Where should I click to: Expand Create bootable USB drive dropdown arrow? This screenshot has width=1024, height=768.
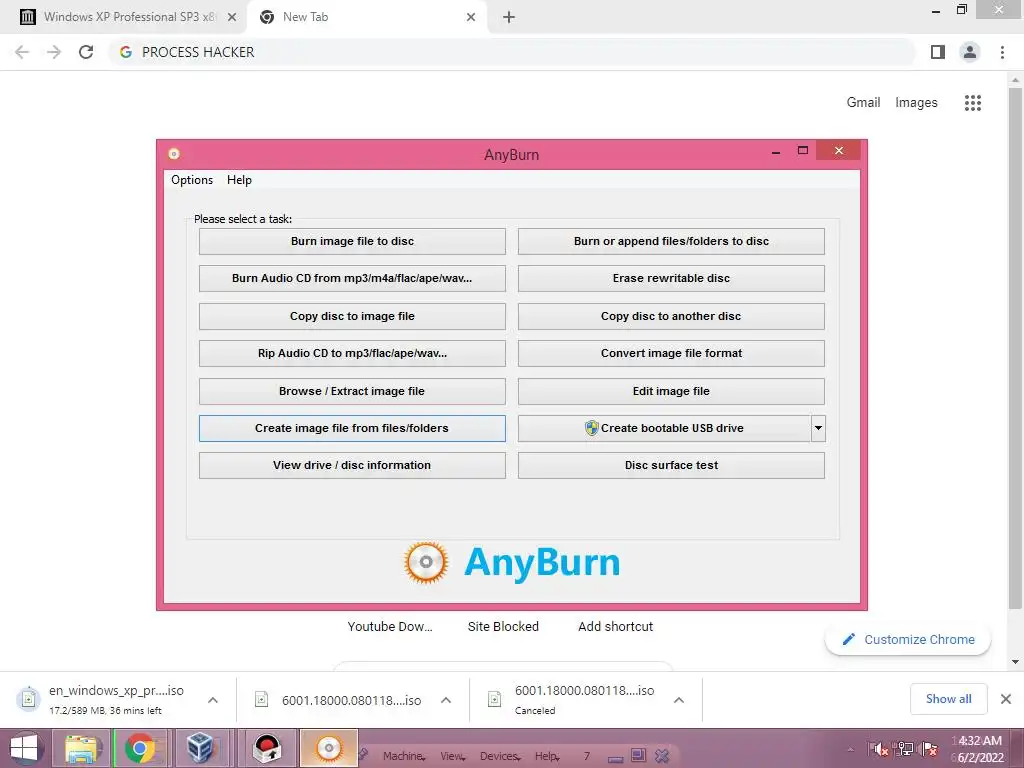coord(818,428)
